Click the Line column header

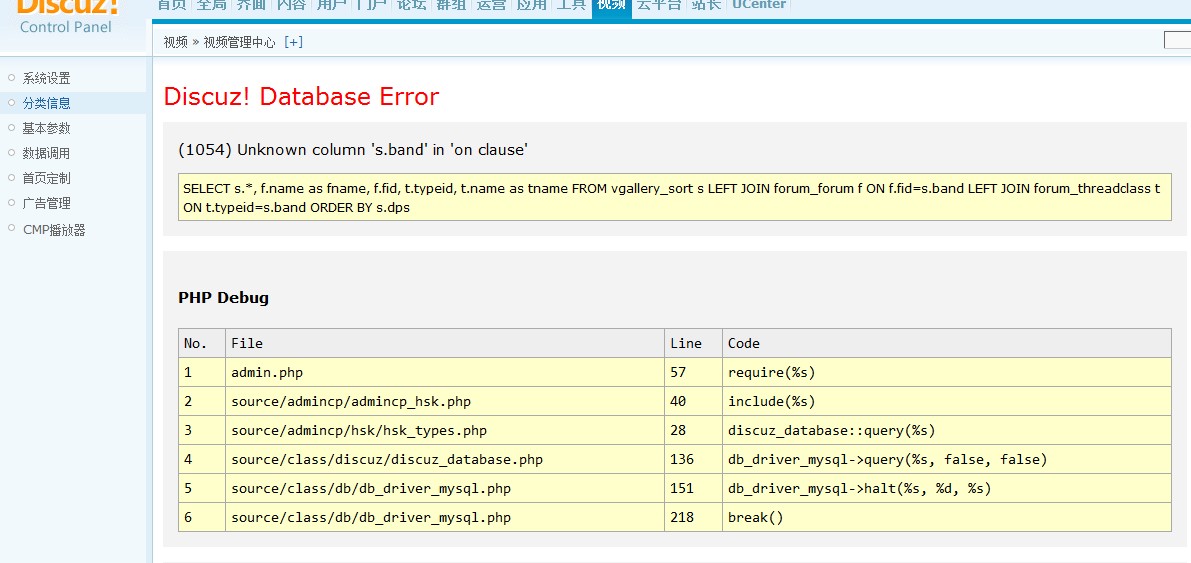tap(693, 343)
